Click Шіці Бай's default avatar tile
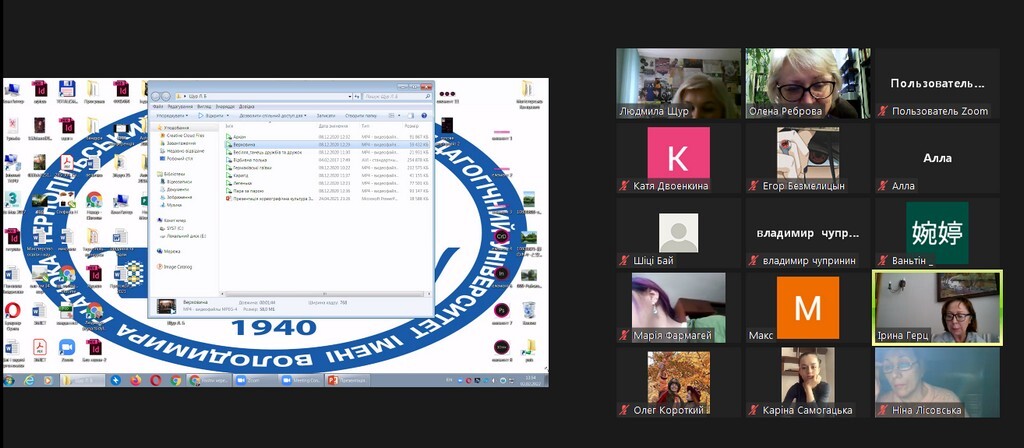 (x=679, y=233)
